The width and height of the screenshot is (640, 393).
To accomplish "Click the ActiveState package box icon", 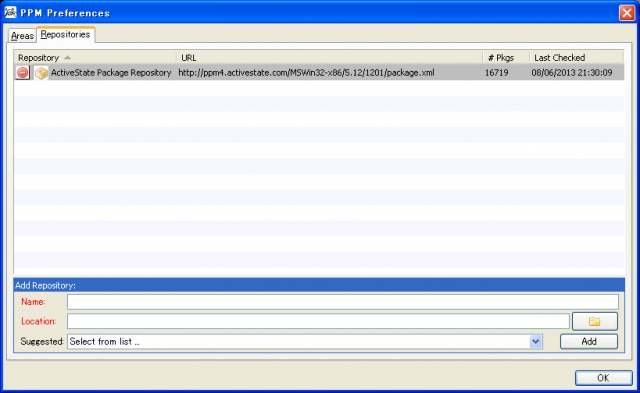I will click(41, 73).
